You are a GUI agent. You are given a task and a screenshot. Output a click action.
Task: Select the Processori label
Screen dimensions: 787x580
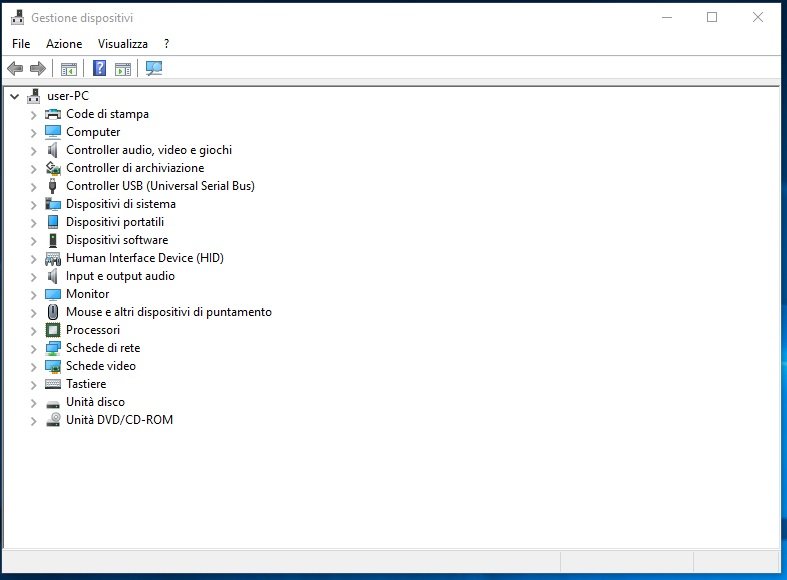point(93,330)
